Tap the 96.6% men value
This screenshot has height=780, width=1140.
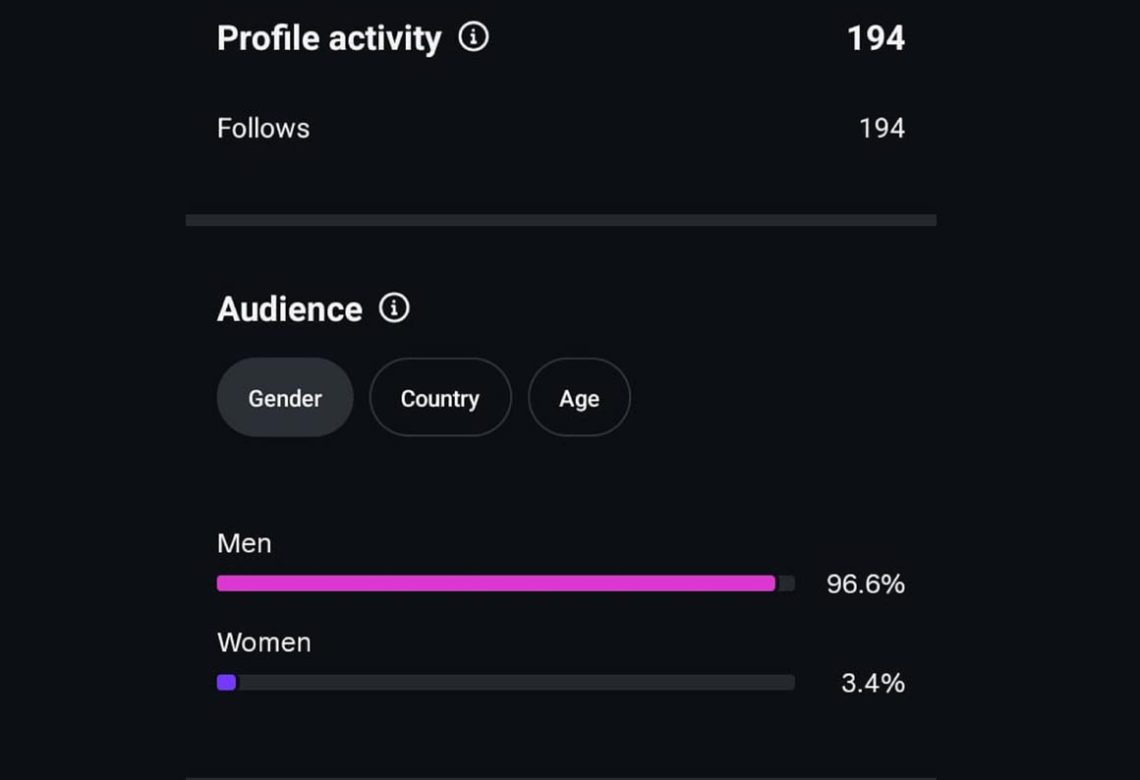click(865, 584)
